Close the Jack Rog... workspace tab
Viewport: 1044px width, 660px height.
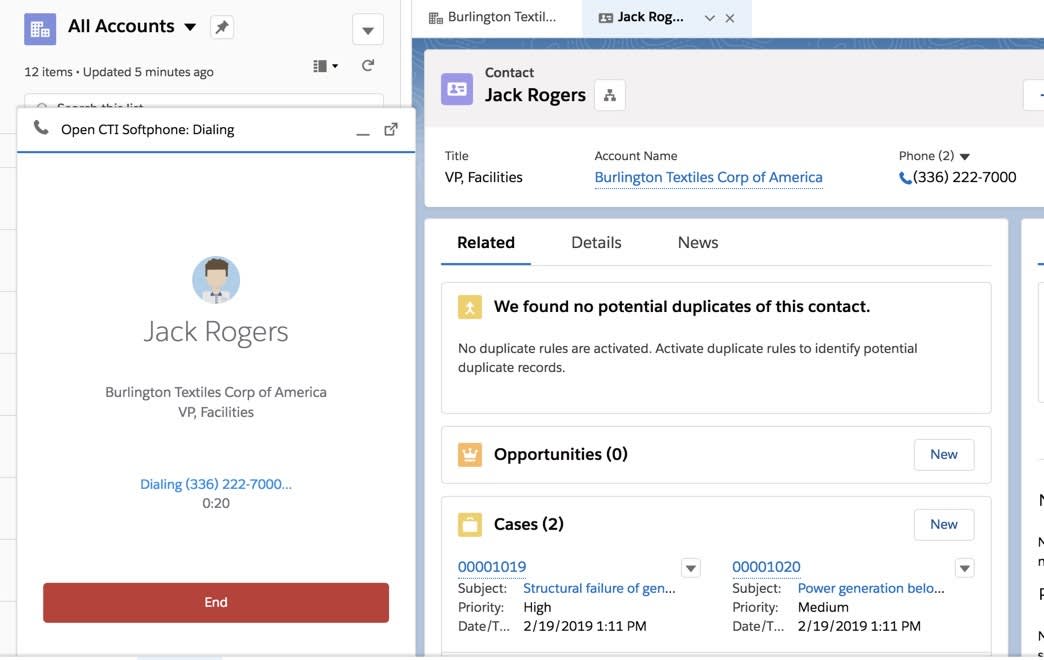click(730, 19)
